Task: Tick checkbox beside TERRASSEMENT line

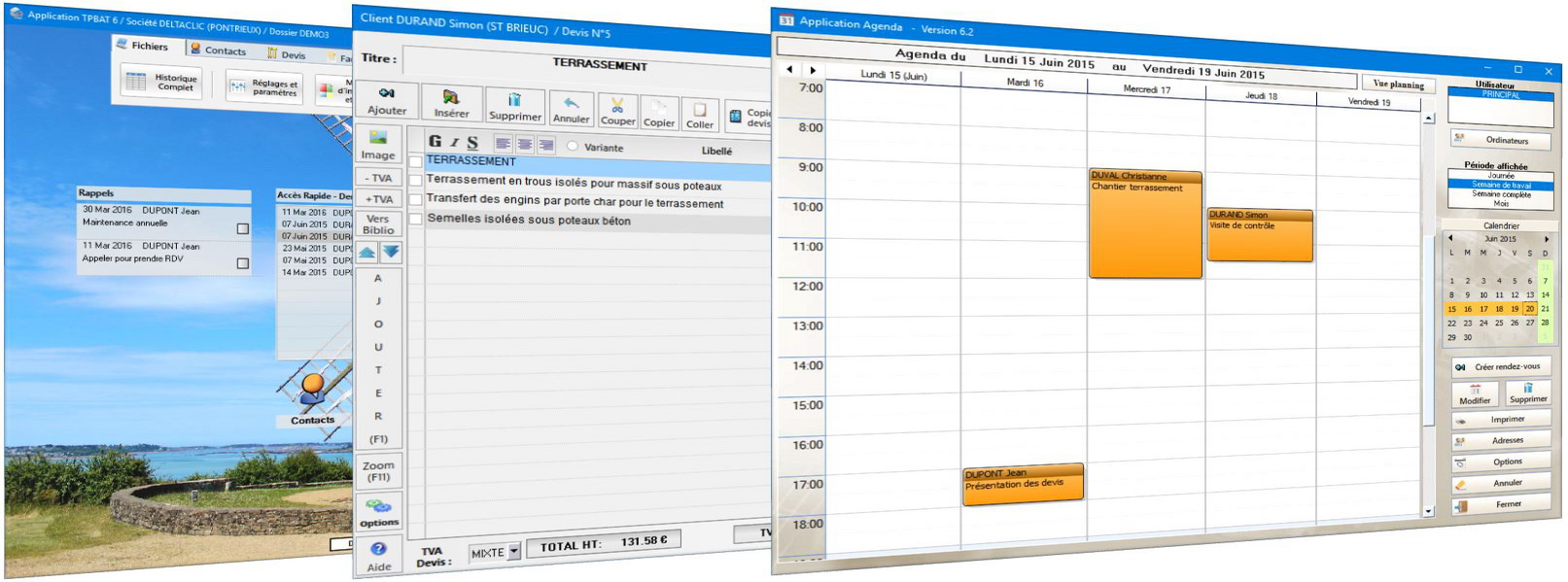Action: coord(415,161)
